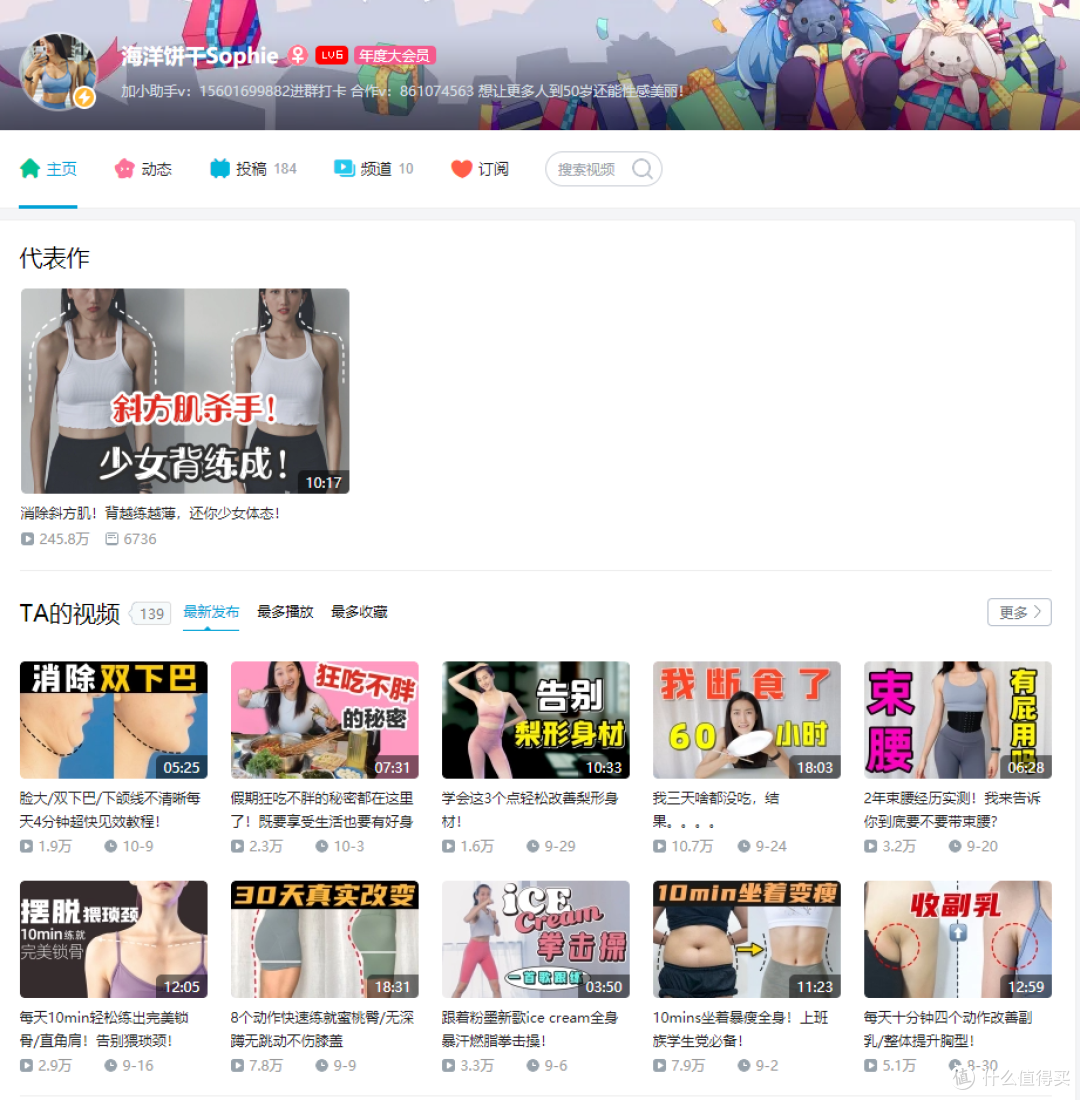Click the lightning badge on the avatar
The height and width of the screenshot is (1100, 1080).
click(85, 97)
